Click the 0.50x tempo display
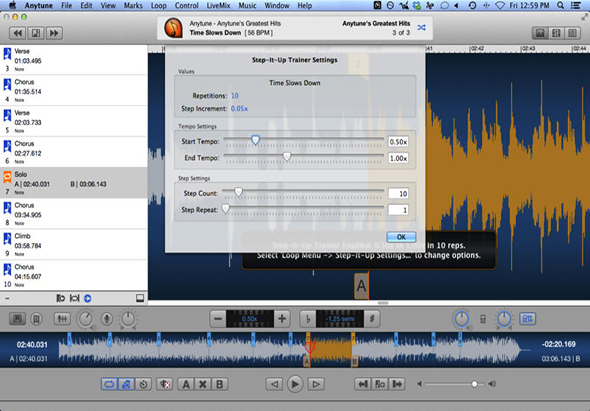The width and height of the screenshot is (590, 411). click(250, 319)
